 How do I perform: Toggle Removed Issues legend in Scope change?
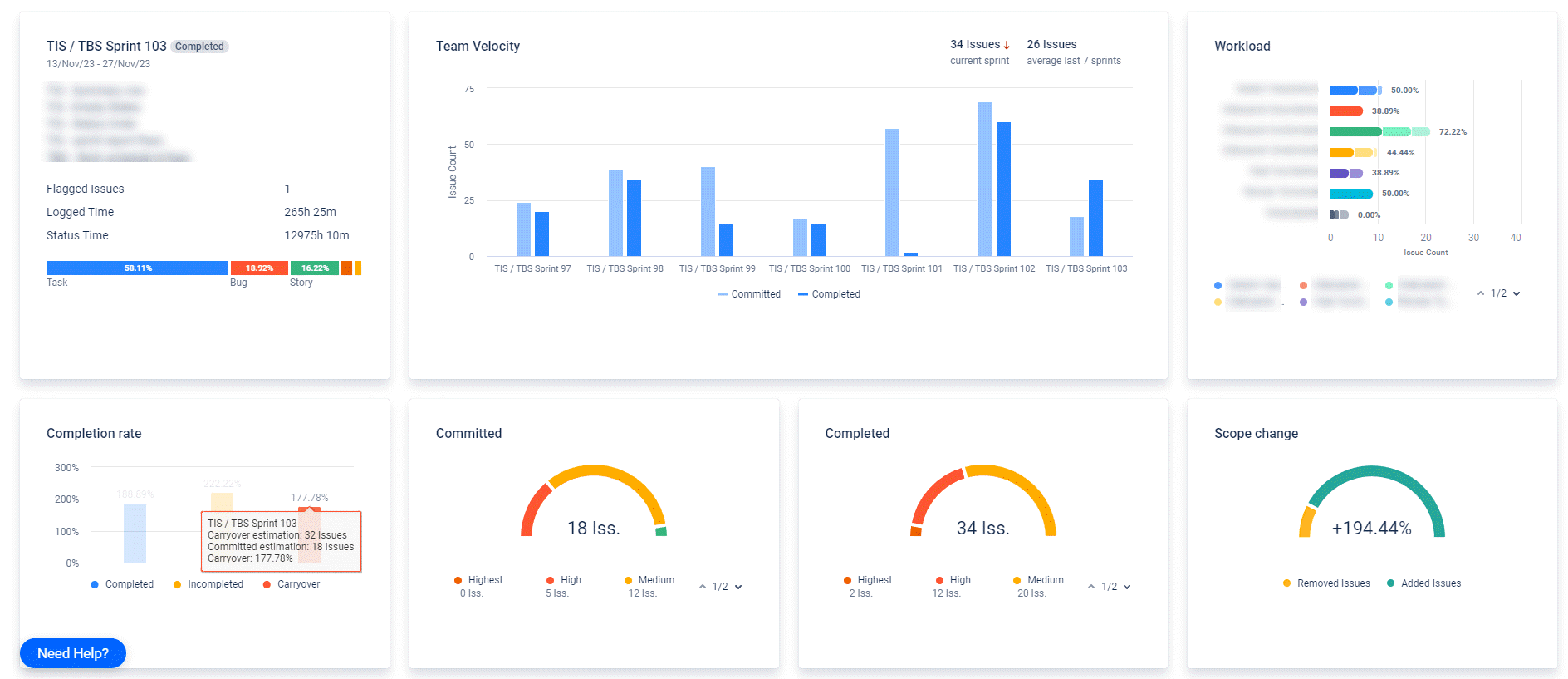click(x=1326, y=583)
